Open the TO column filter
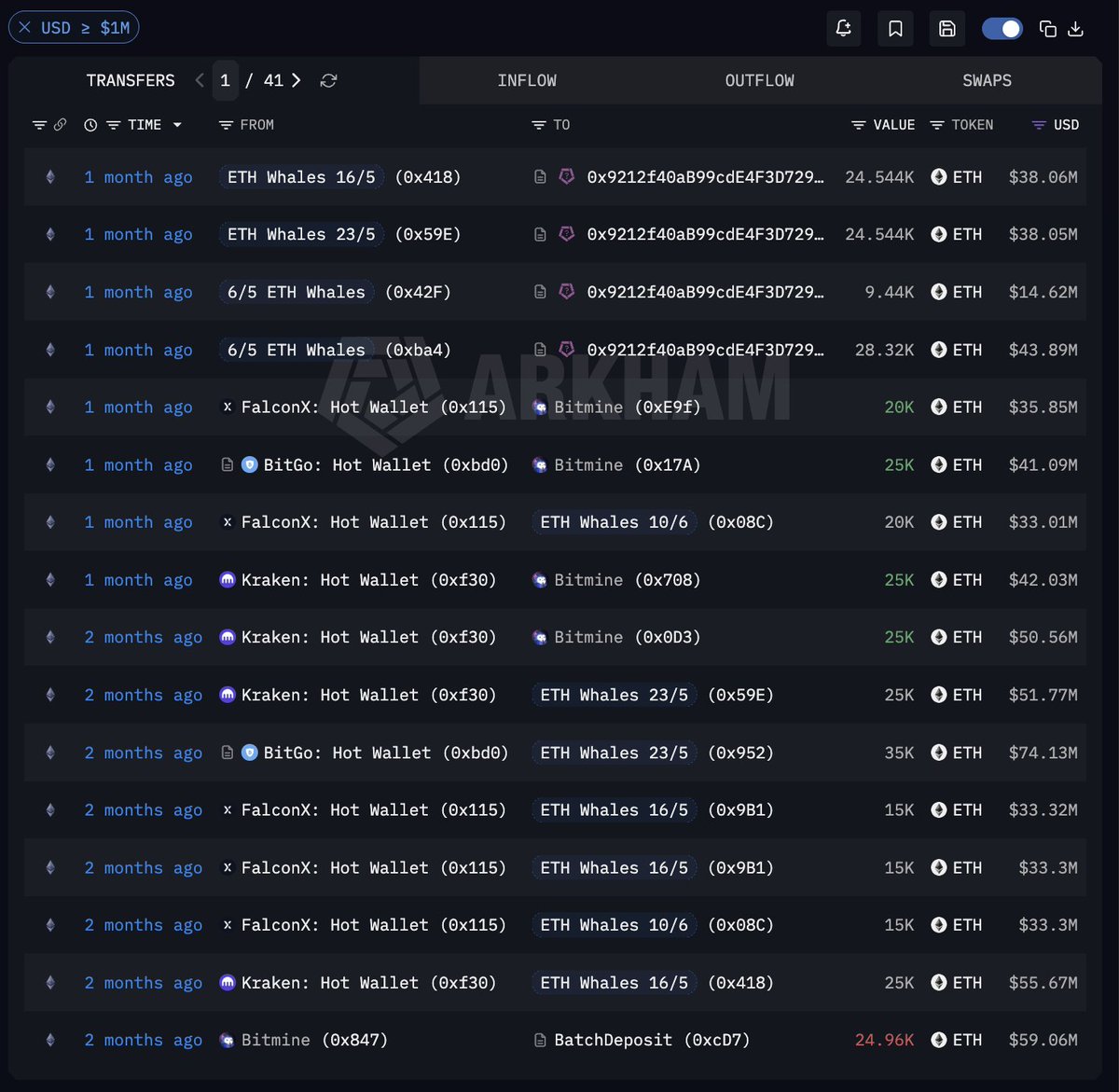The width and height of the screenshot is (1119, 1092). pos(538,125)
